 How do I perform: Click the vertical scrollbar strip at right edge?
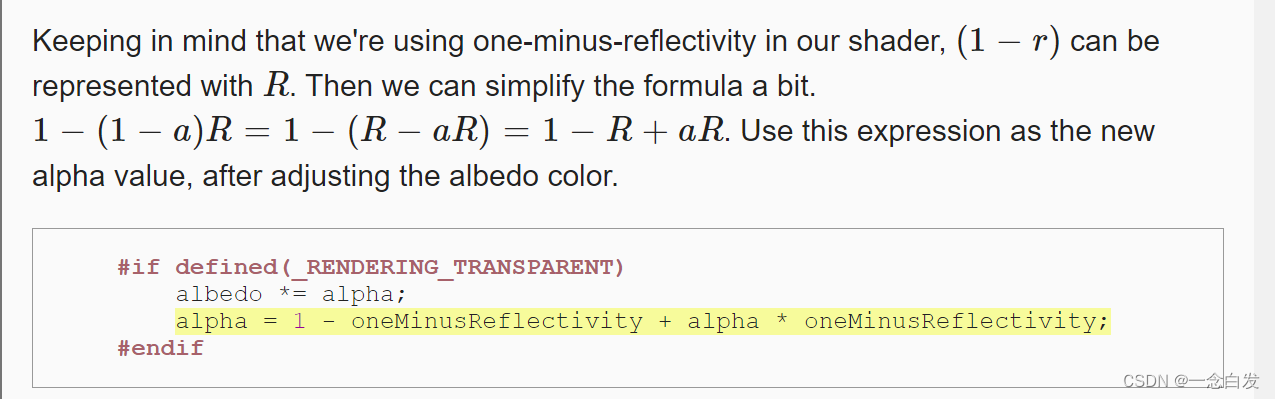[x=1264, y=199]
